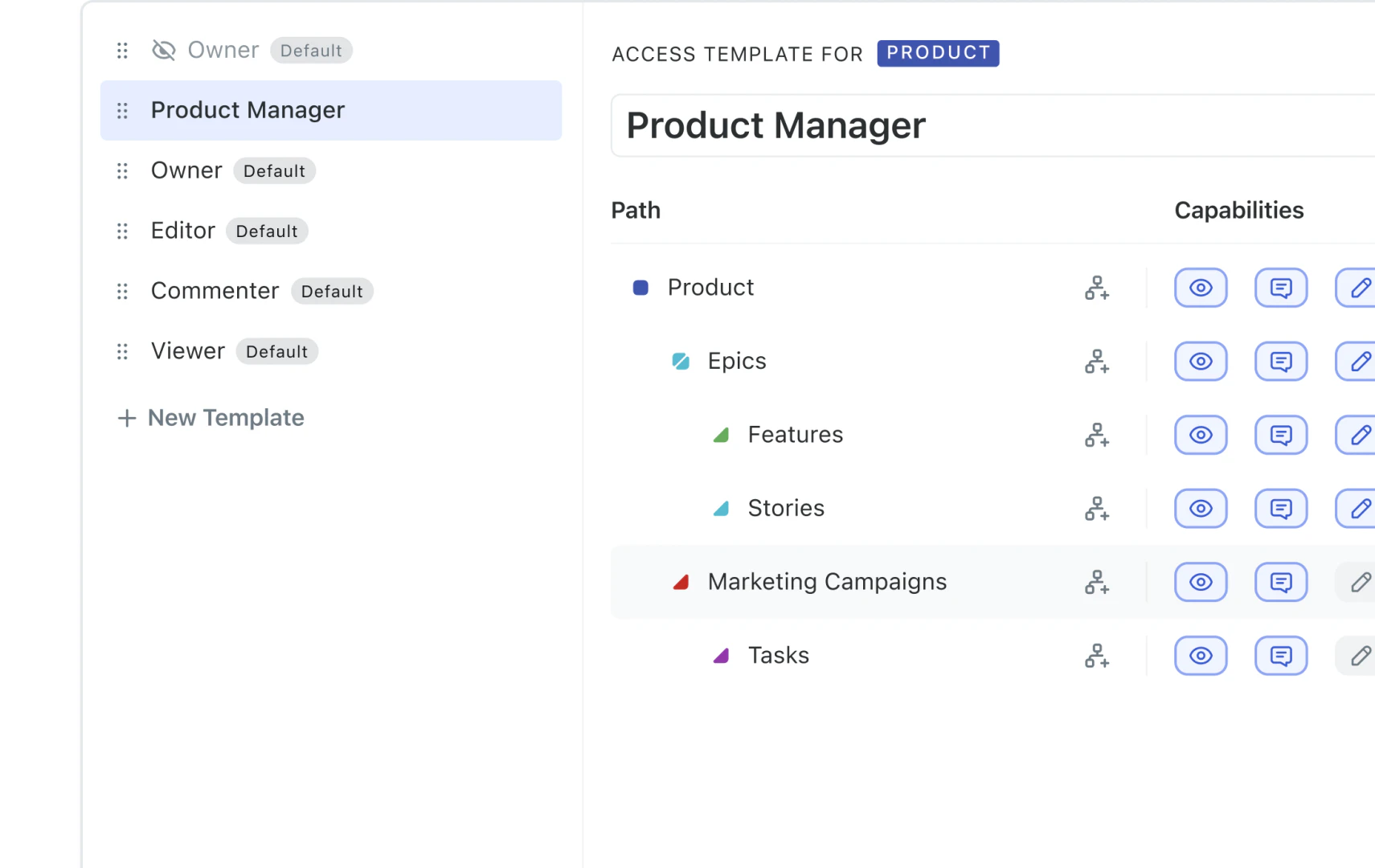Select the Product Manager template in sidebar
The height and width of the screenshot is (868, 1375).
pyautogui.click(x=248, y=110)
